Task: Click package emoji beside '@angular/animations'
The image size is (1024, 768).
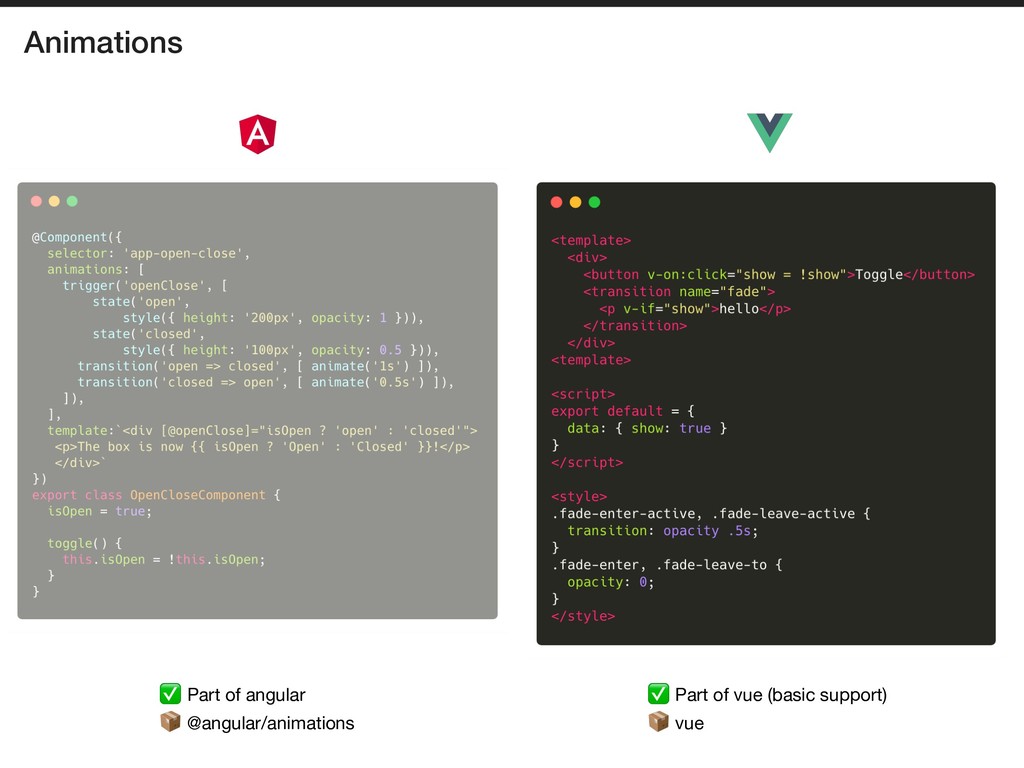Action: coord(170,722)
